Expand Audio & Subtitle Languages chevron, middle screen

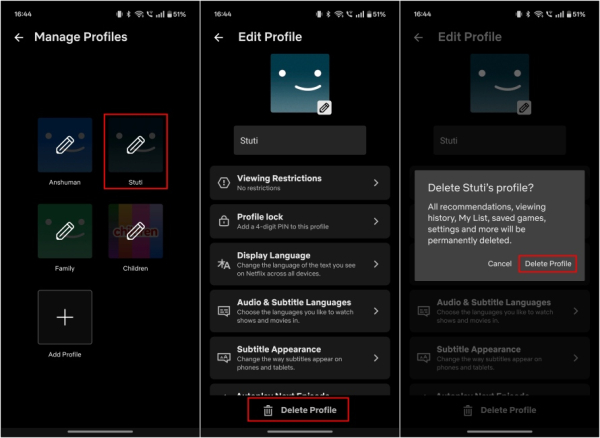(x=376, y=311)
